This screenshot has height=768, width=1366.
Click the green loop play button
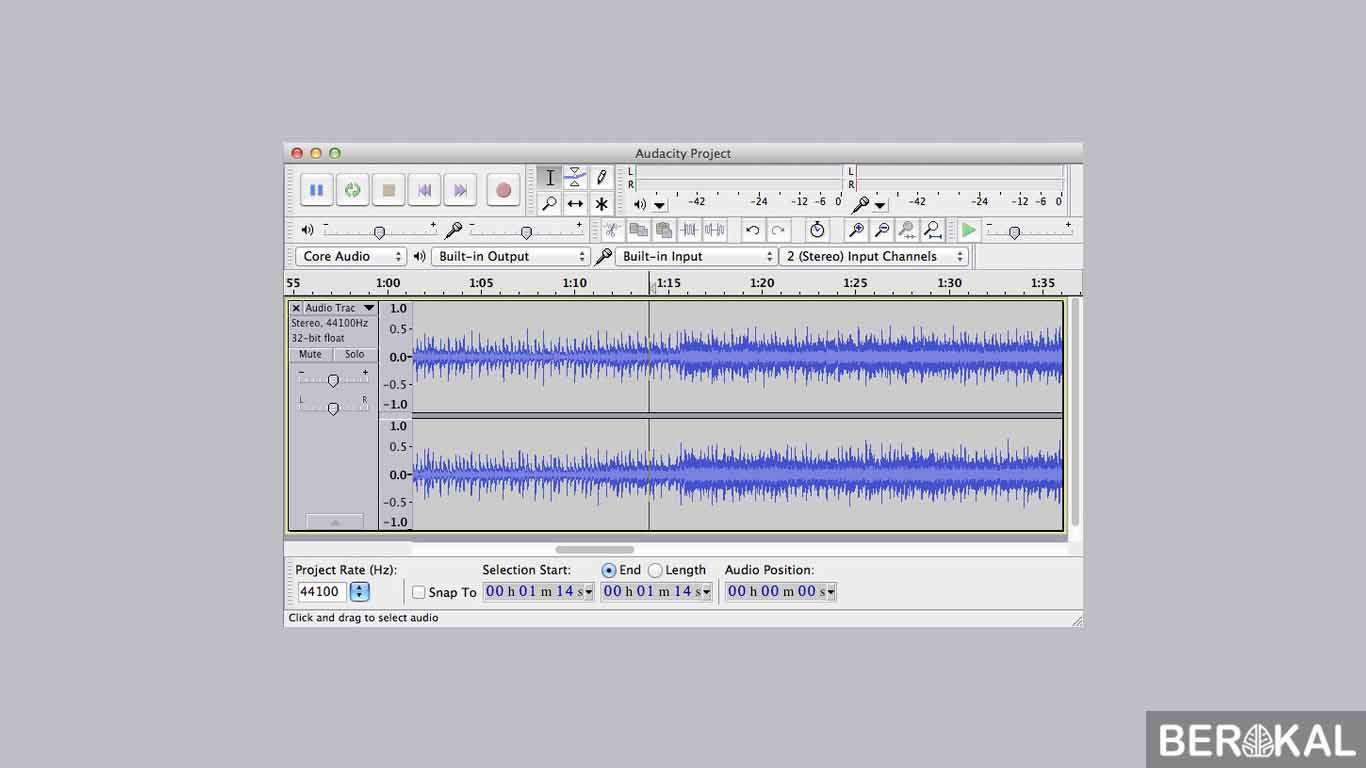352,190
